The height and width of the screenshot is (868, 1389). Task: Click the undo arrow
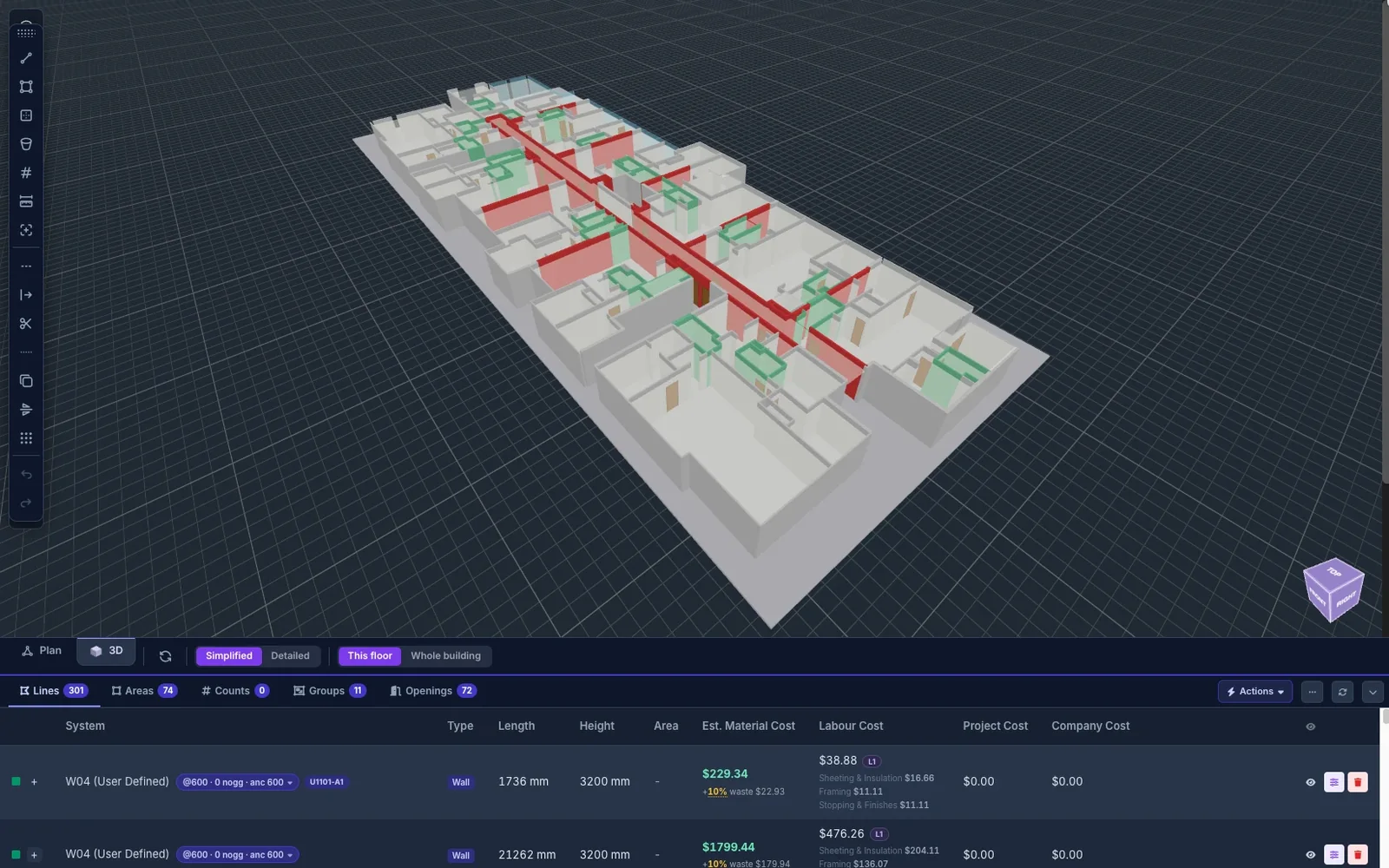(x=26, y=475)
